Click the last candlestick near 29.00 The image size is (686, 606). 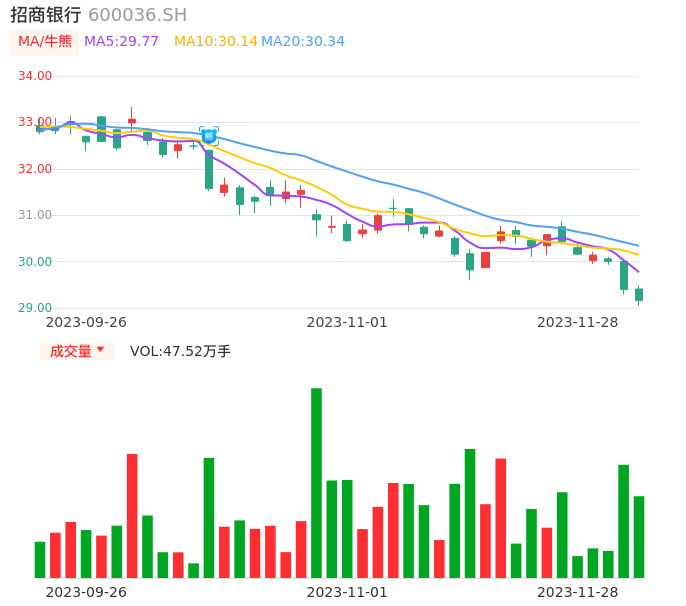639,295
